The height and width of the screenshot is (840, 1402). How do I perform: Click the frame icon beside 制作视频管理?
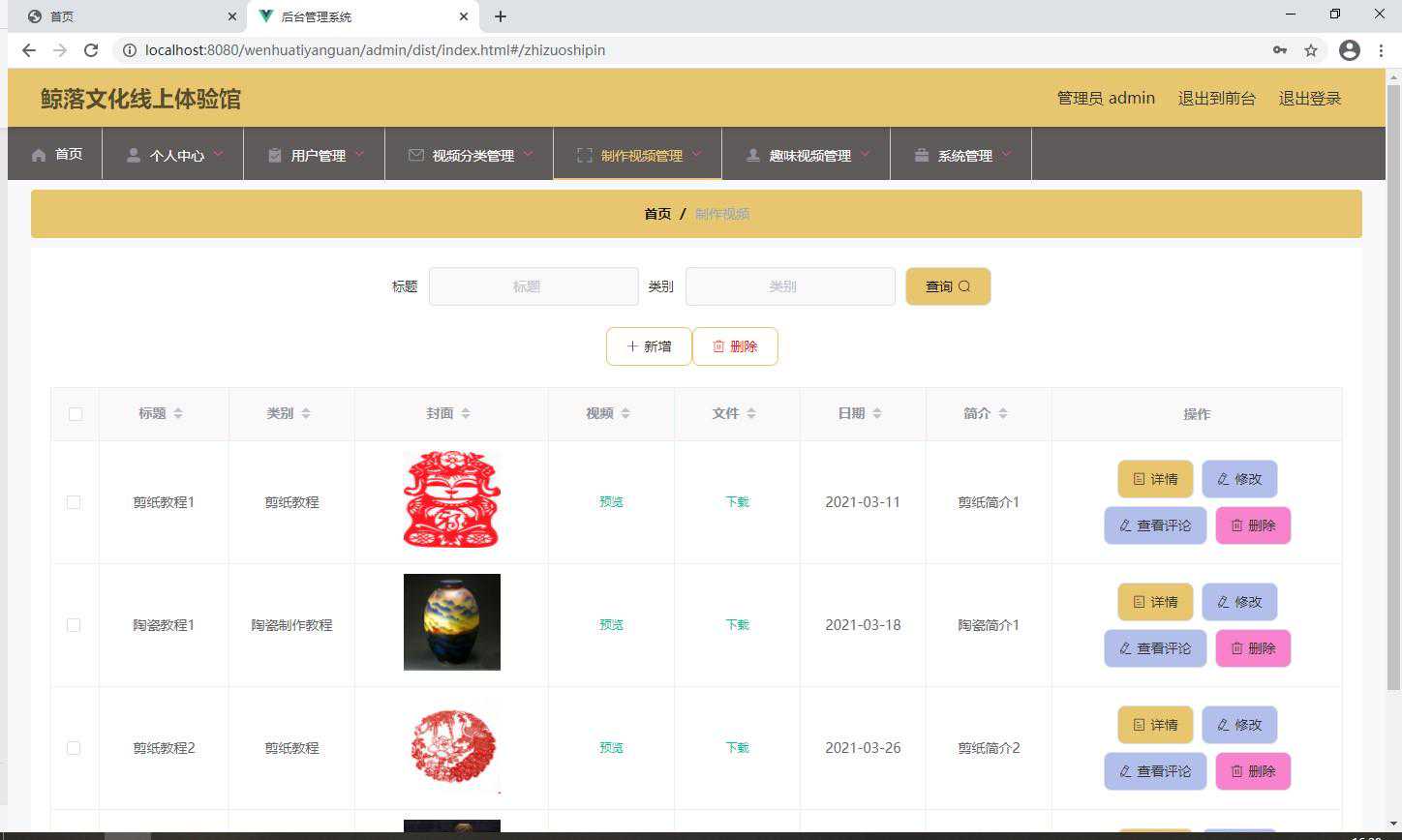[x=585, y=155]
